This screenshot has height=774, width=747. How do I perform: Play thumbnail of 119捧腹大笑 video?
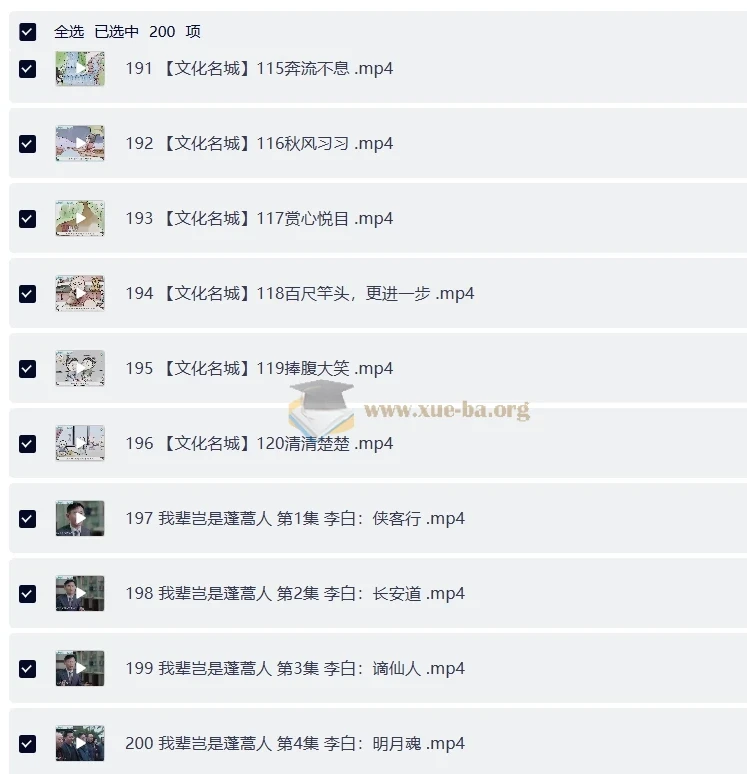(x=80, y=369)
